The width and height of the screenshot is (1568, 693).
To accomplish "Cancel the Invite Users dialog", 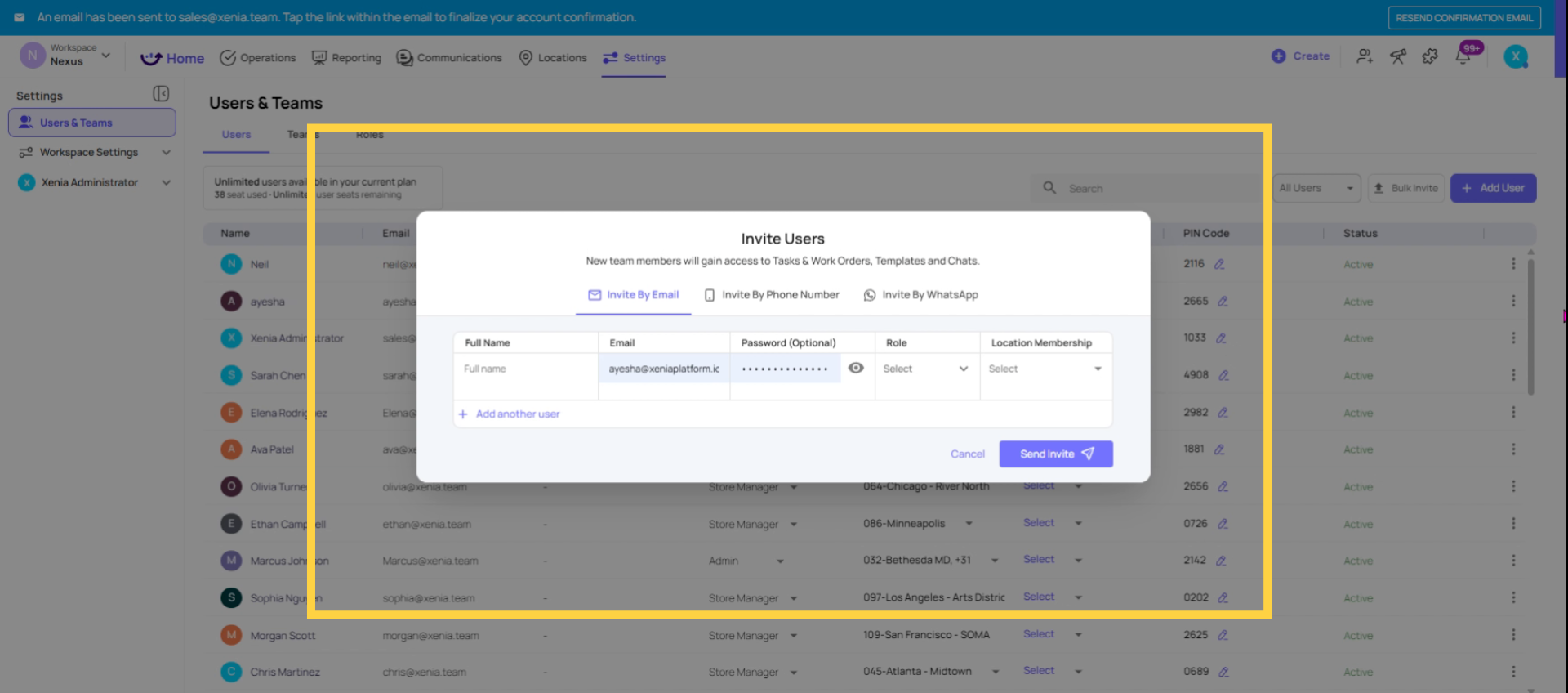I will pyautogui.click(x=968, y=454).
